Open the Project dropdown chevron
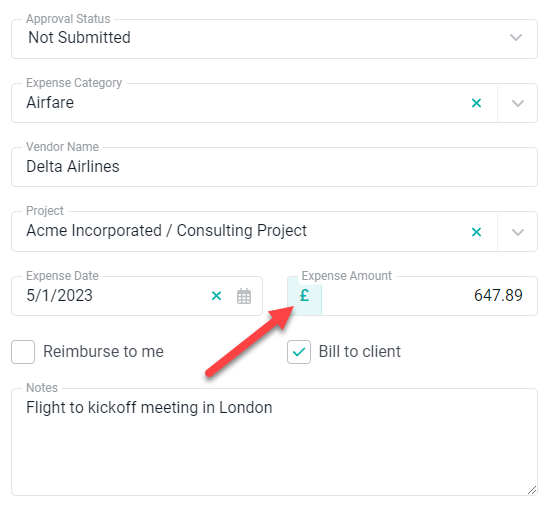 (x=518, y=232)
